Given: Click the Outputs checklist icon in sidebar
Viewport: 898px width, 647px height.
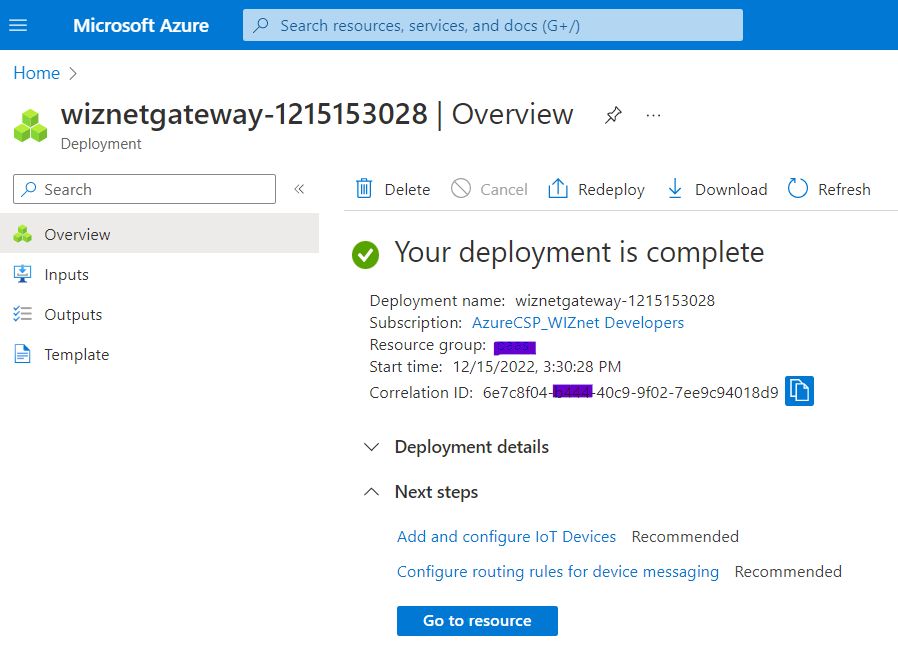Looking at the screenshot, I should click(x=23, y=314).
